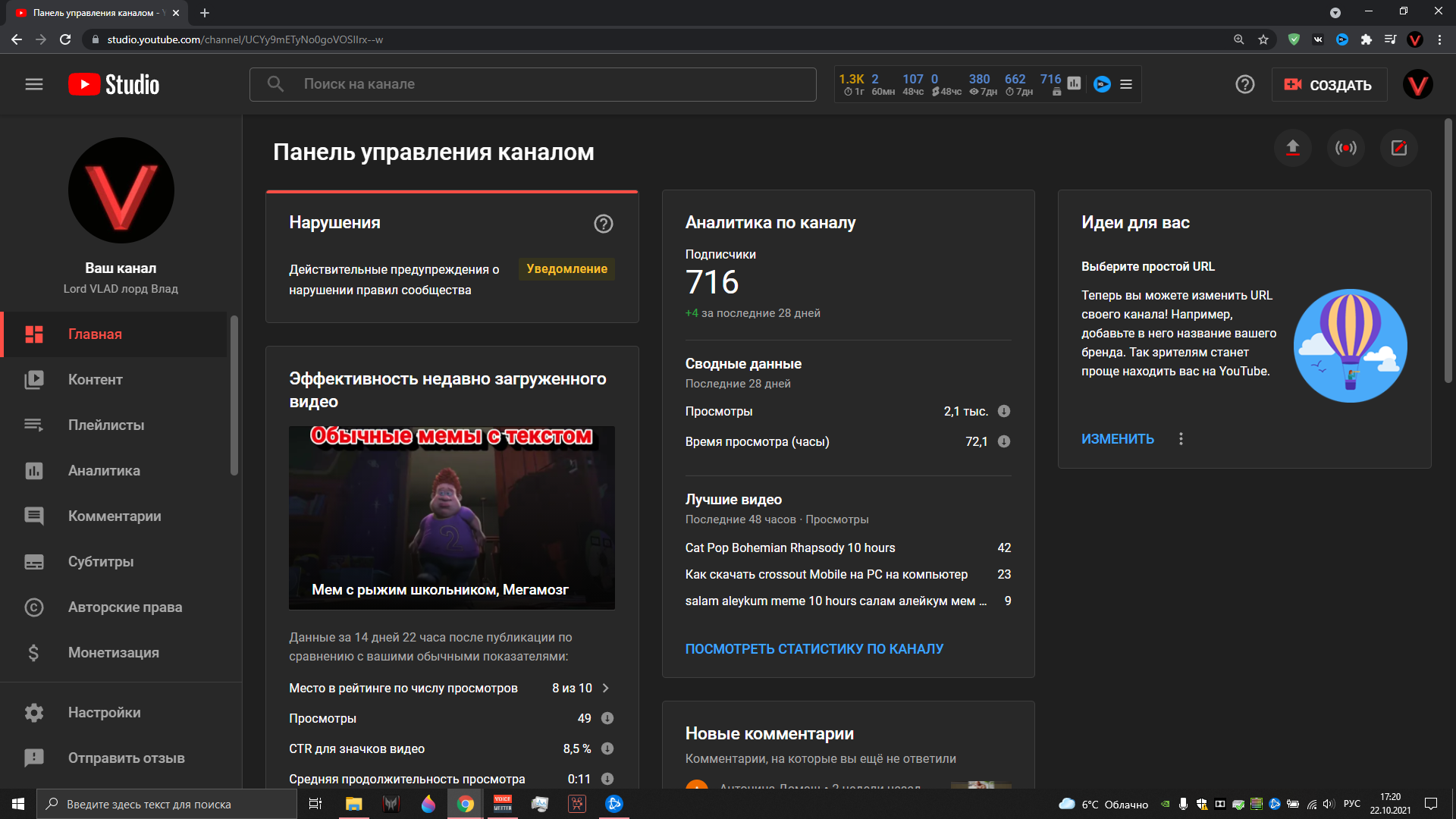Click the upload video arrow icon
Viewport: 1456px width, 819px height.
tap(1292, 148)
